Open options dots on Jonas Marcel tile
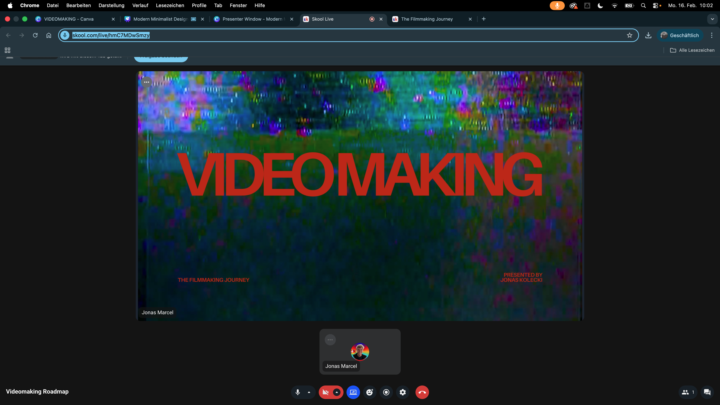The height and width of the screenshot is (405, 720). pyautogui.click(x=330, y=340)
